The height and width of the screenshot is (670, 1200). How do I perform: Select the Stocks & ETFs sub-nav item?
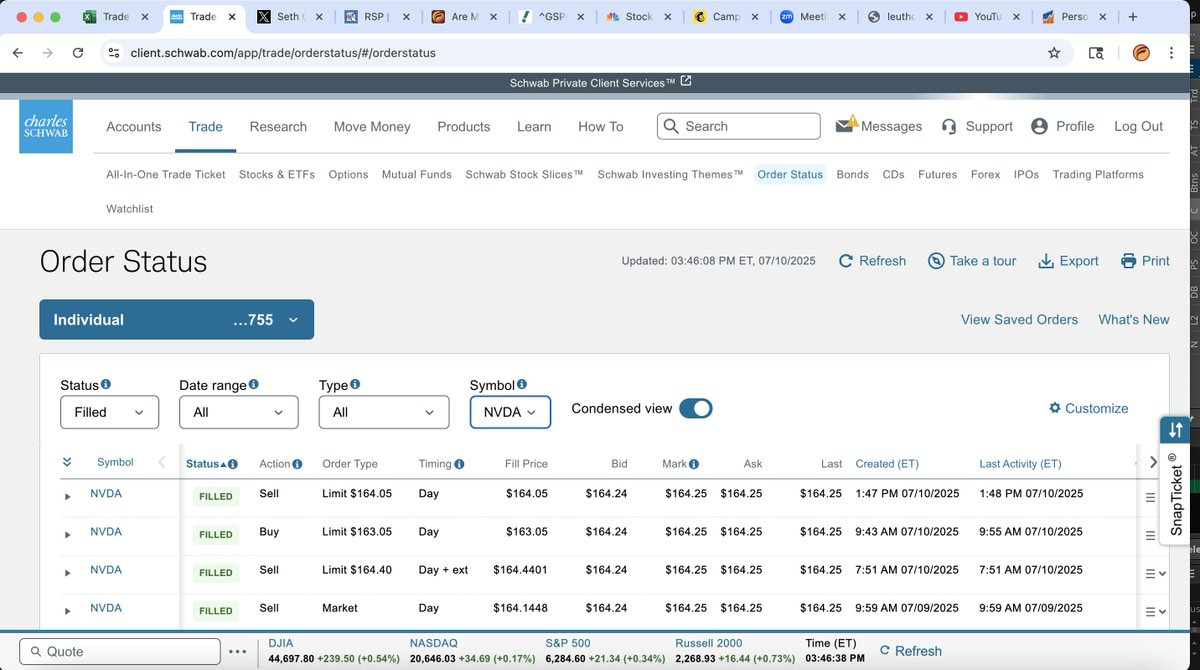click(277, 174)
